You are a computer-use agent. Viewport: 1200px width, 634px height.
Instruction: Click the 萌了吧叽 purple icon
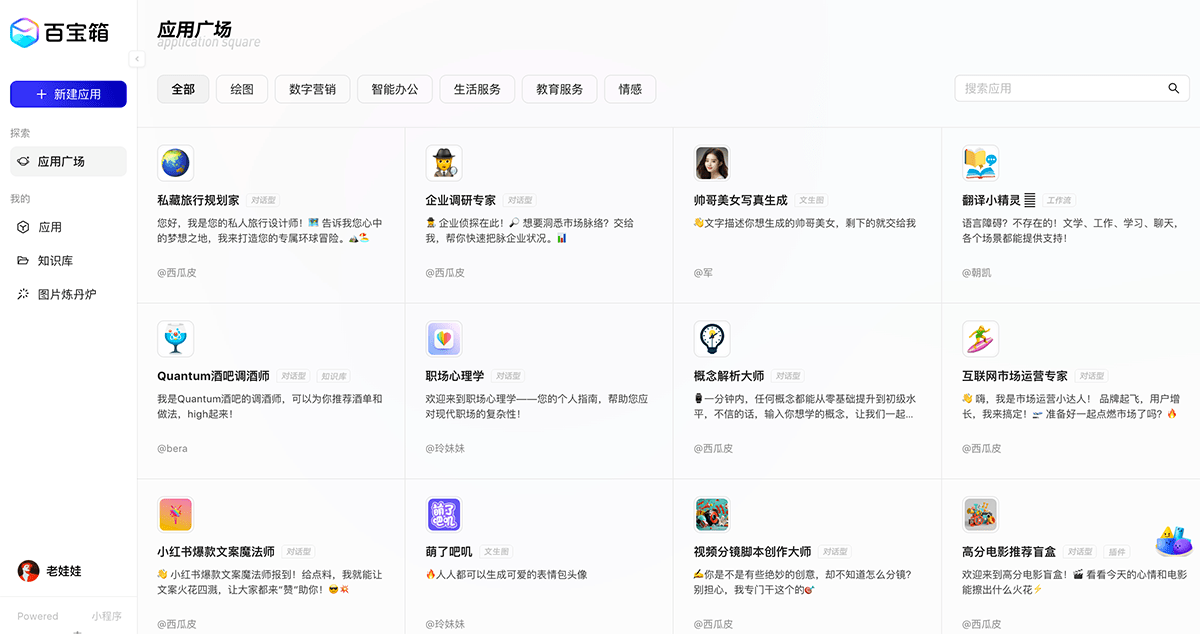(443, 514)
